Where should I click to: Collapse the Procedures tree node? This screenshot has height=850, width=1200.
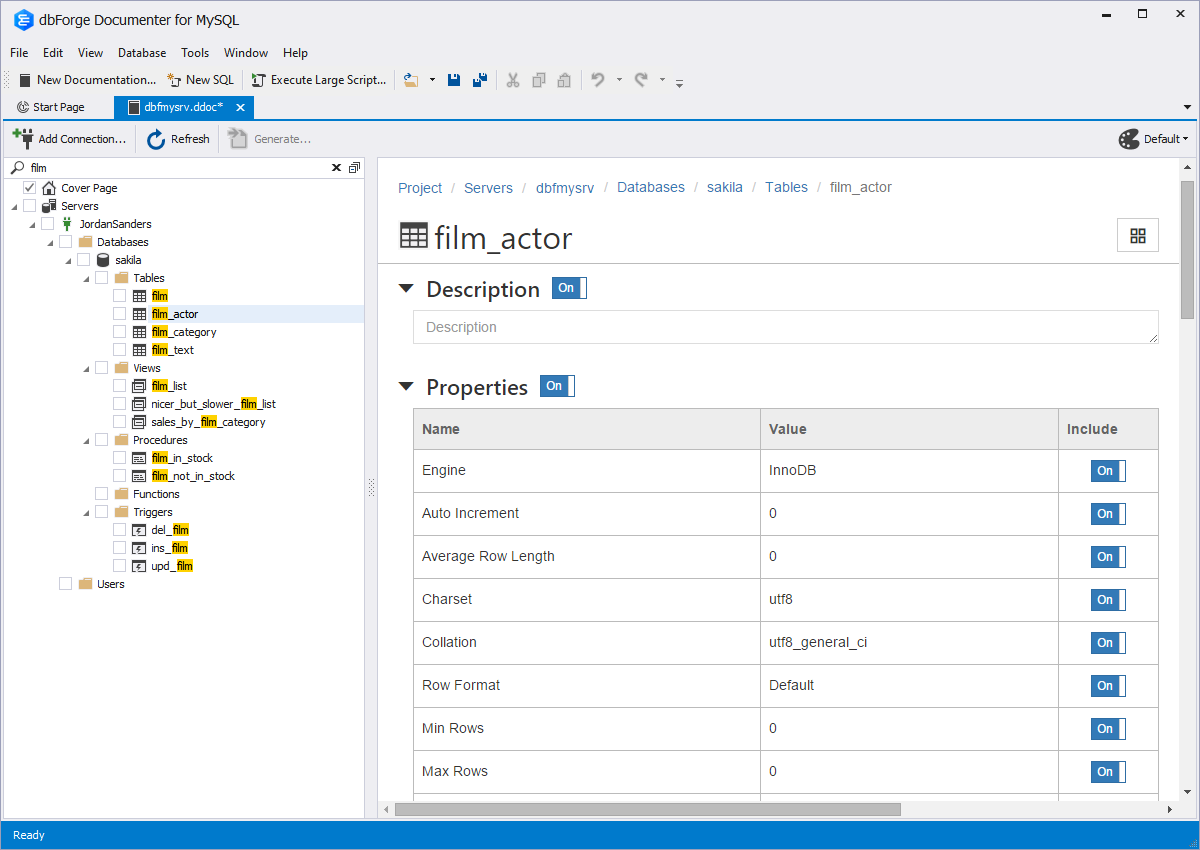tap(86, 441)
